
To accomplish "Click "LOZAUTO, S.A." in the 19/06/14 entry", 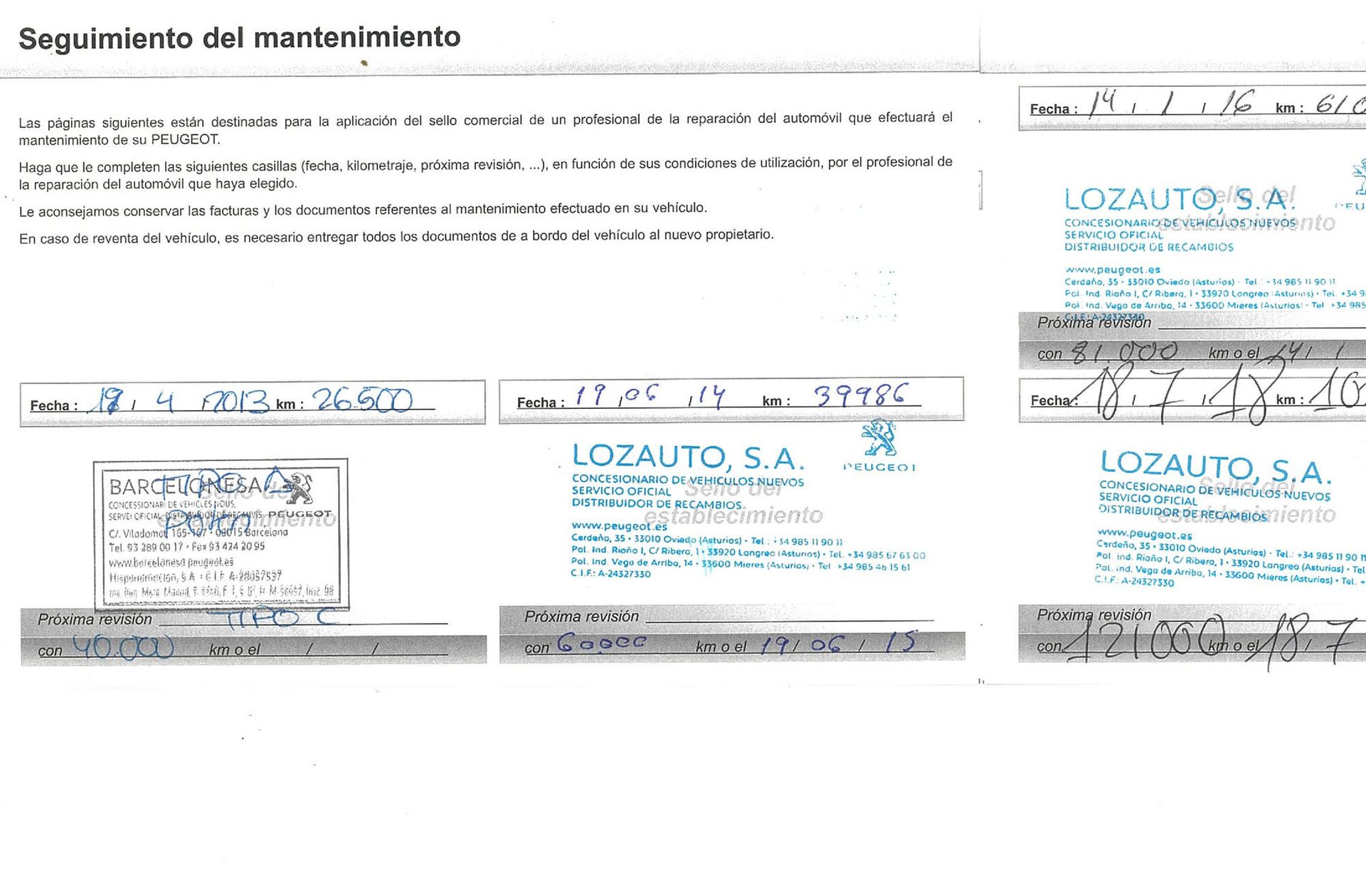I will point(688,457).
